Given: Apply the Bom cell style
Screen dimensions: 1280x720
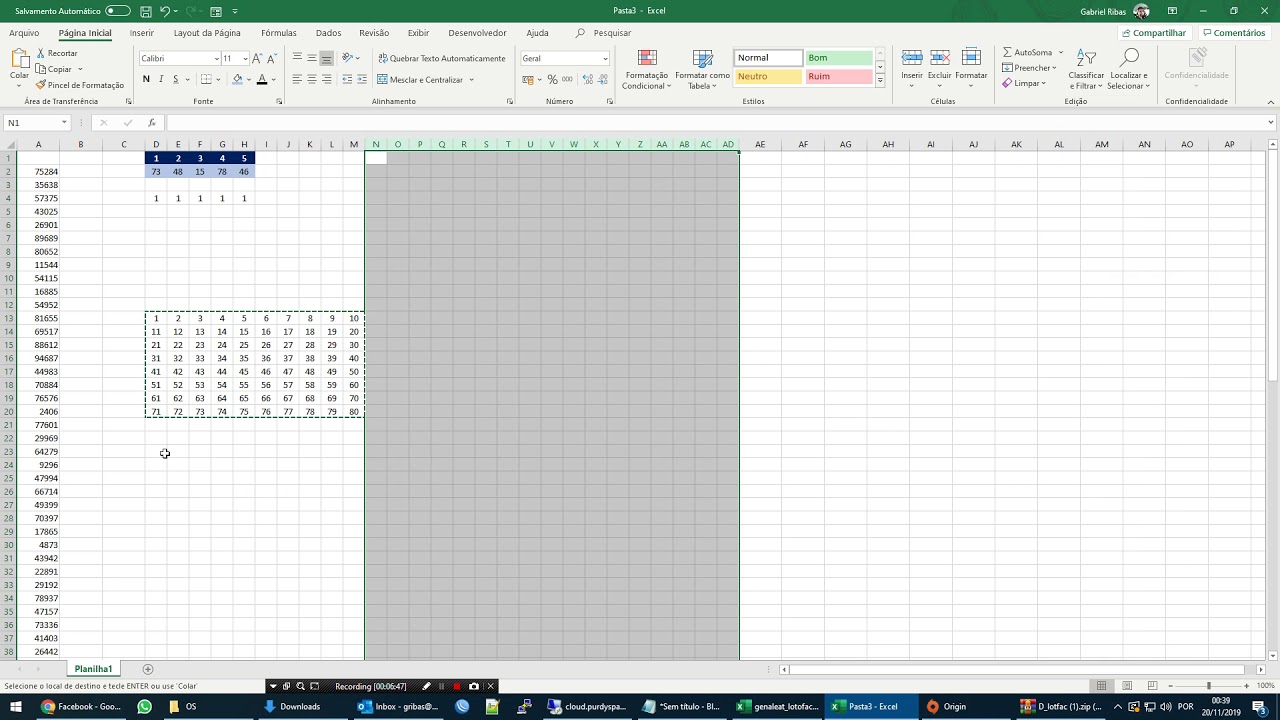Looking at the screenshot, I should pos(839,58).
